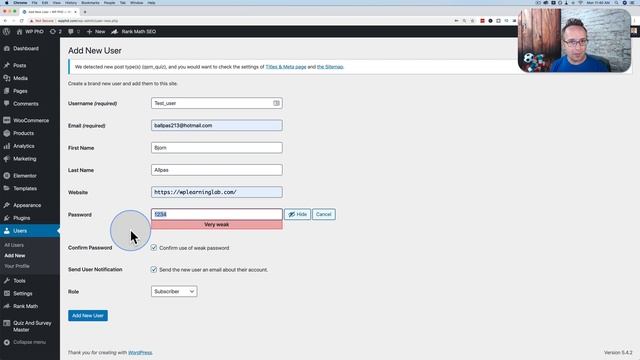The height and width of the screenshot is (360, 640).
Task: Visit the WP PRO site home icon
Action: pyautogui.click(x=19, y=31)
